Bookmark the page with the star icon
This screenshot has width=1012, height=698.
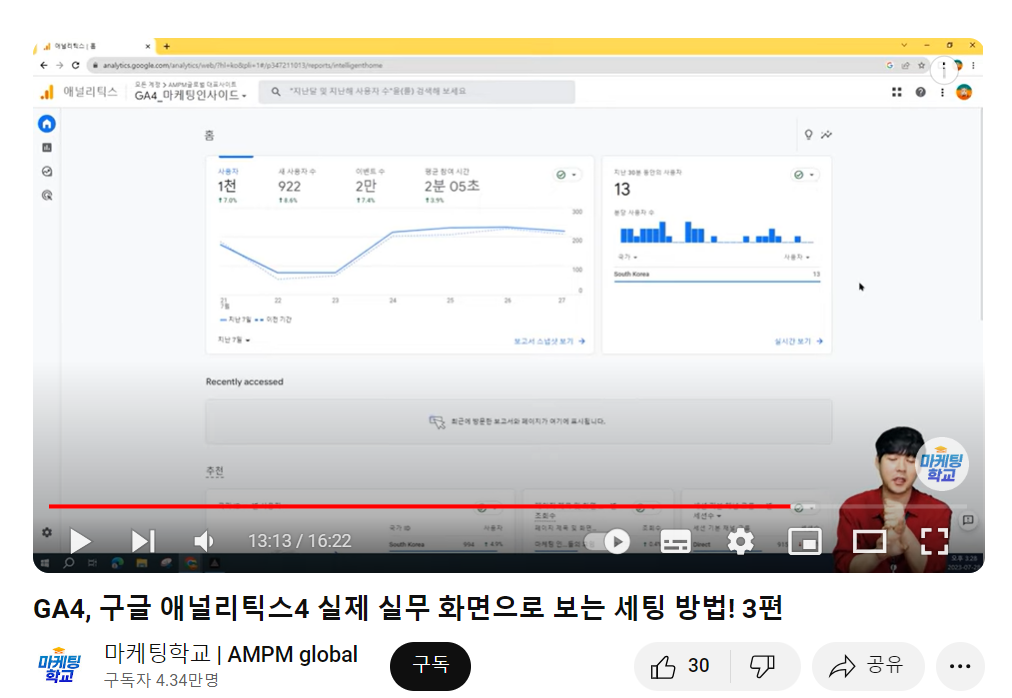(x=922, y=65)
